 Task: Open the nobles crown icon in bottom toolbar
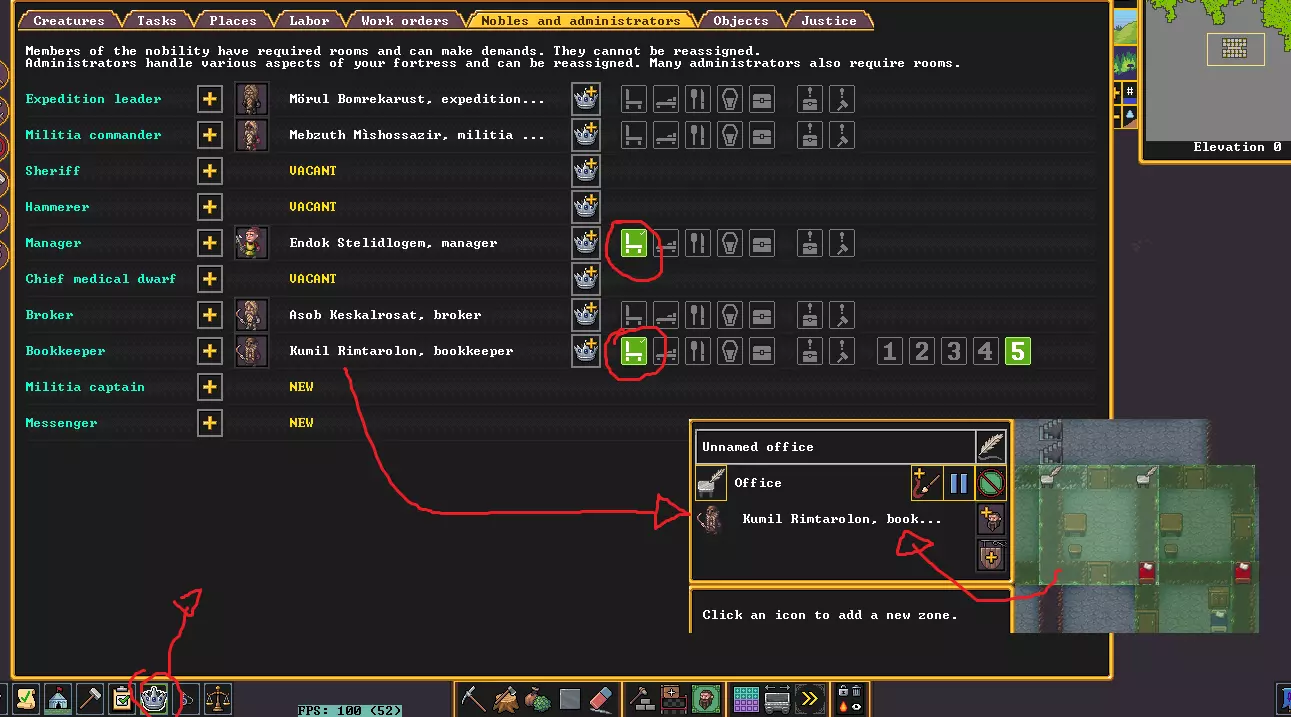154,698
